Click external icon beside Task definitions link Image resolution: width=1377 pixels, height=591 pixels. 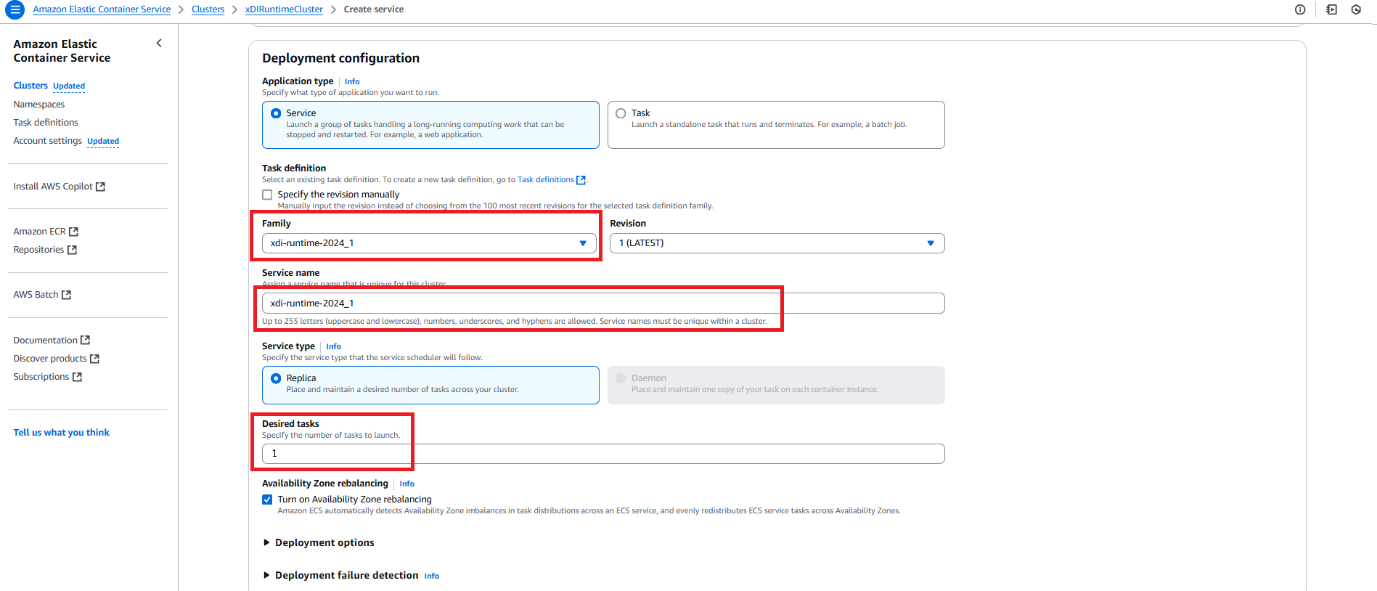pyautogui.click(x=581, y=180)
